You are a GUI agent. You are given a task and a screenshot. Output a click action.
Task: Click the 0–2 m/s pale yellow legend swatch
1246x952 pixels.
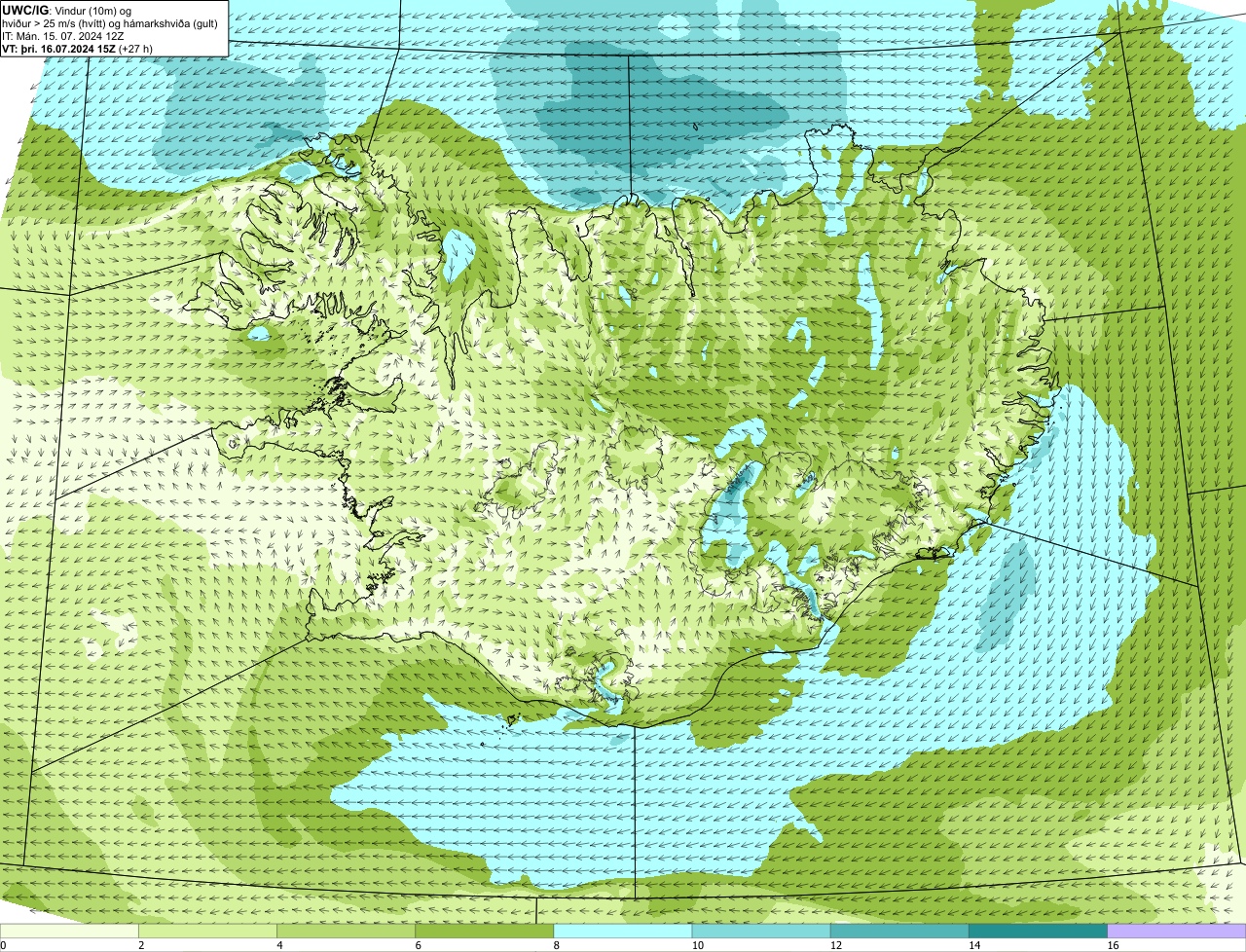[70, 932]
